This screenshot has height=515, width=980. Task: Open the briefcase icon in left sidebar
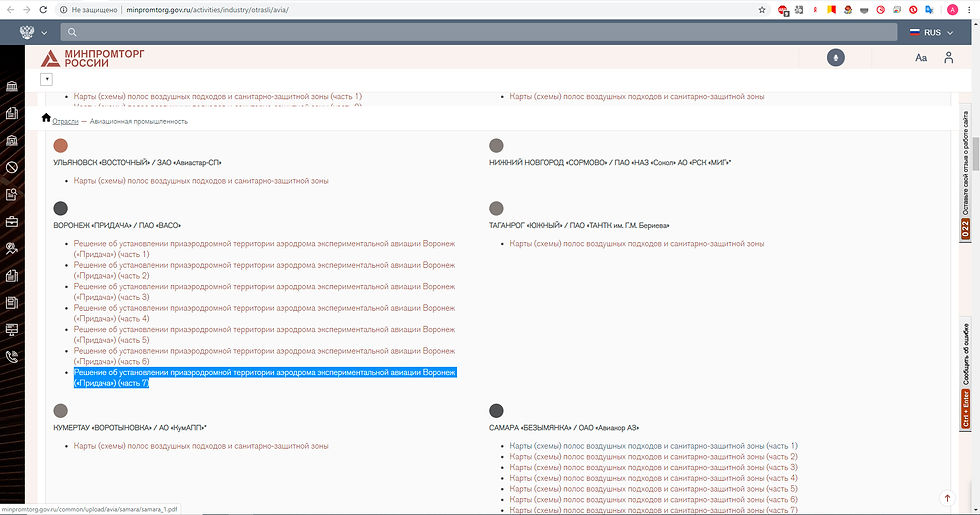coord(12,221)
